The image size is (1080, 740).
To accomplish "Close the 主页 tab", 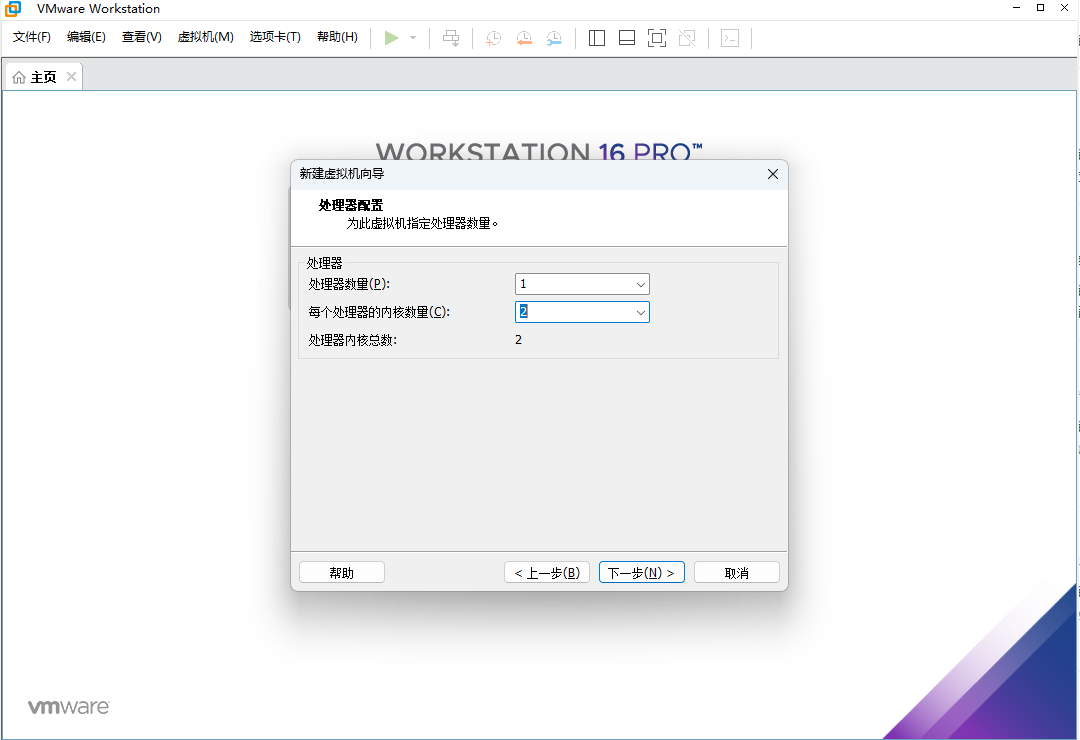I will (71, 76).
